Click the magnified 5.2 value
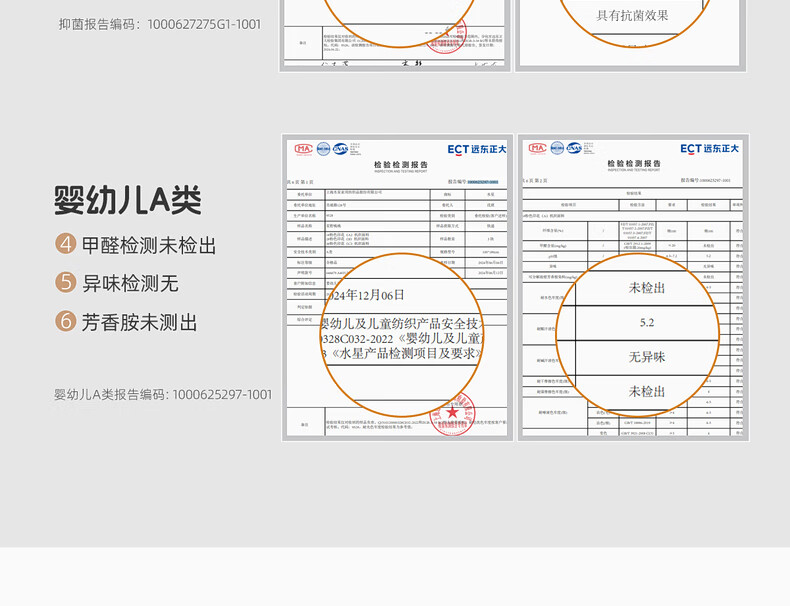The image size is (790, 606). 646,323
